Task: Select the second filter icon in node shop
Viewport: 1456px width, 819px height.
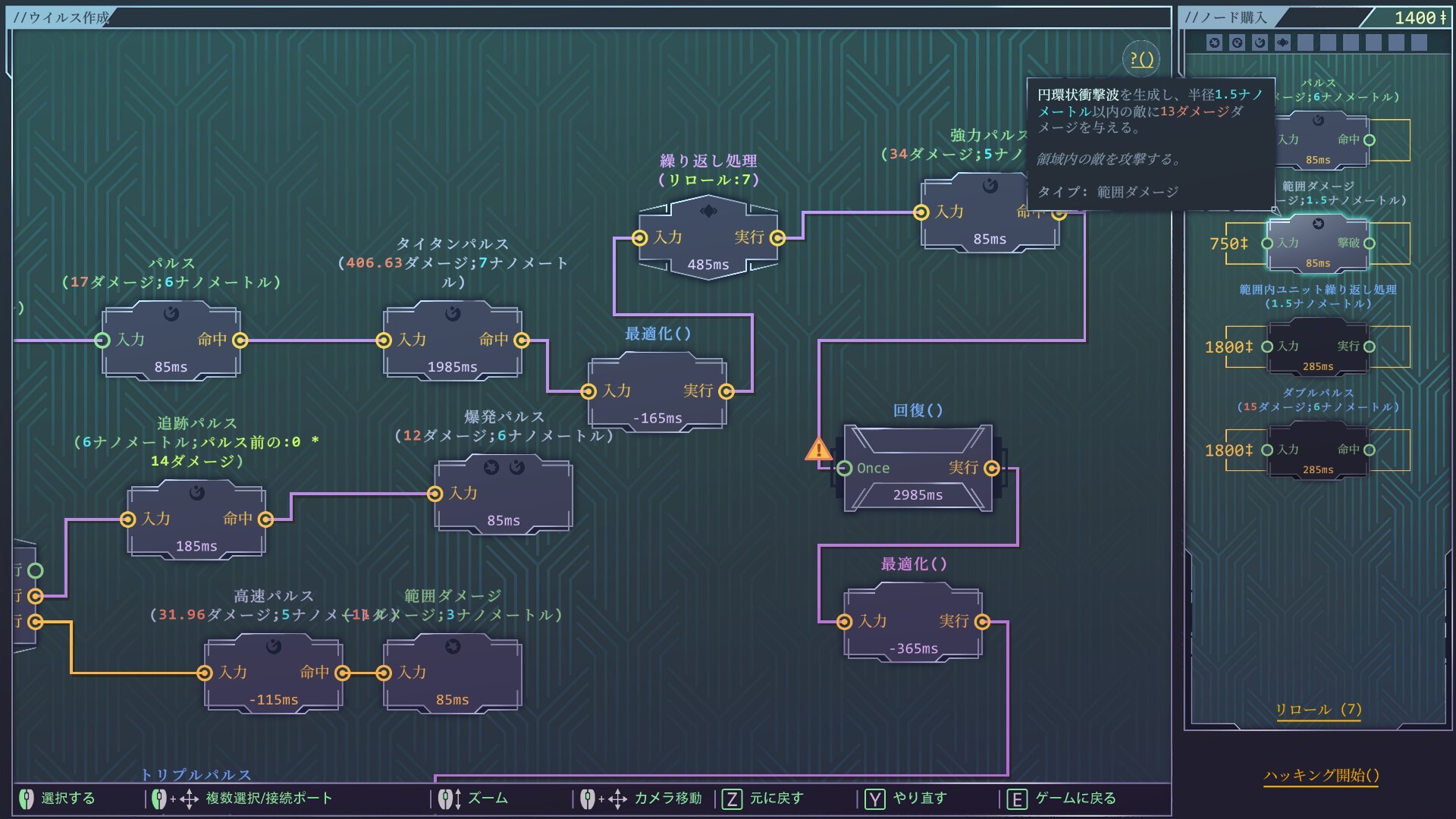Action: 1237,42
